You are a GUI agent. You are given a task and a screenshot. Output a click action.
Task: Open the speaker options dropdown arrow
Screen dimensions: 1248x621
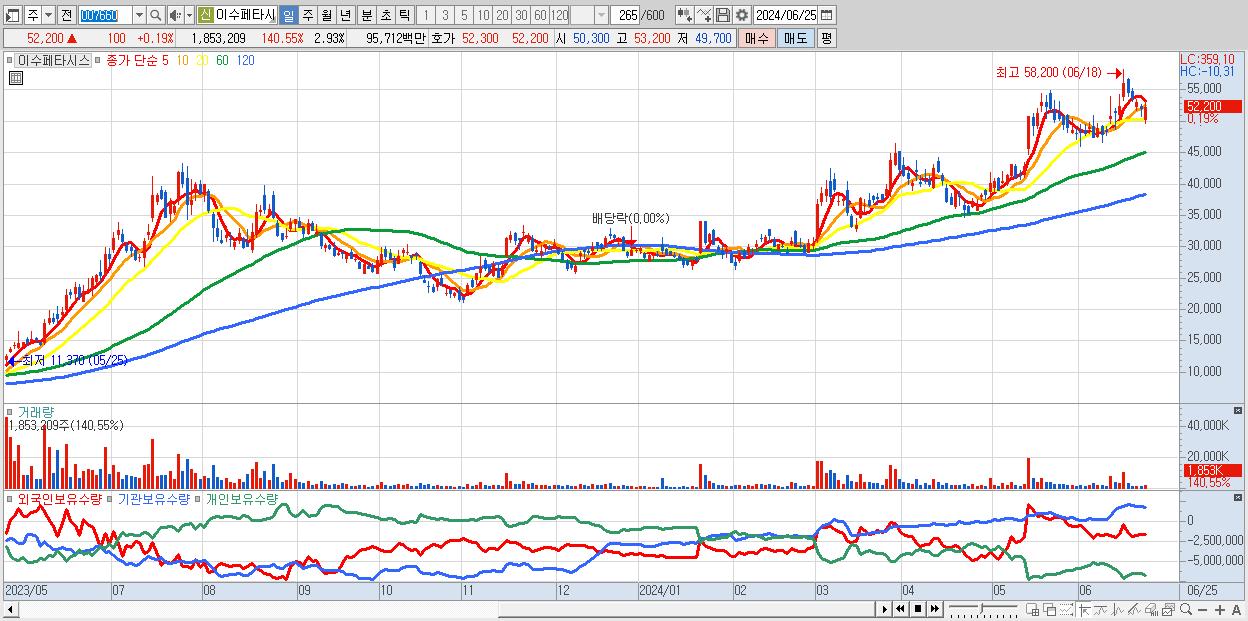tap(189, 15)
